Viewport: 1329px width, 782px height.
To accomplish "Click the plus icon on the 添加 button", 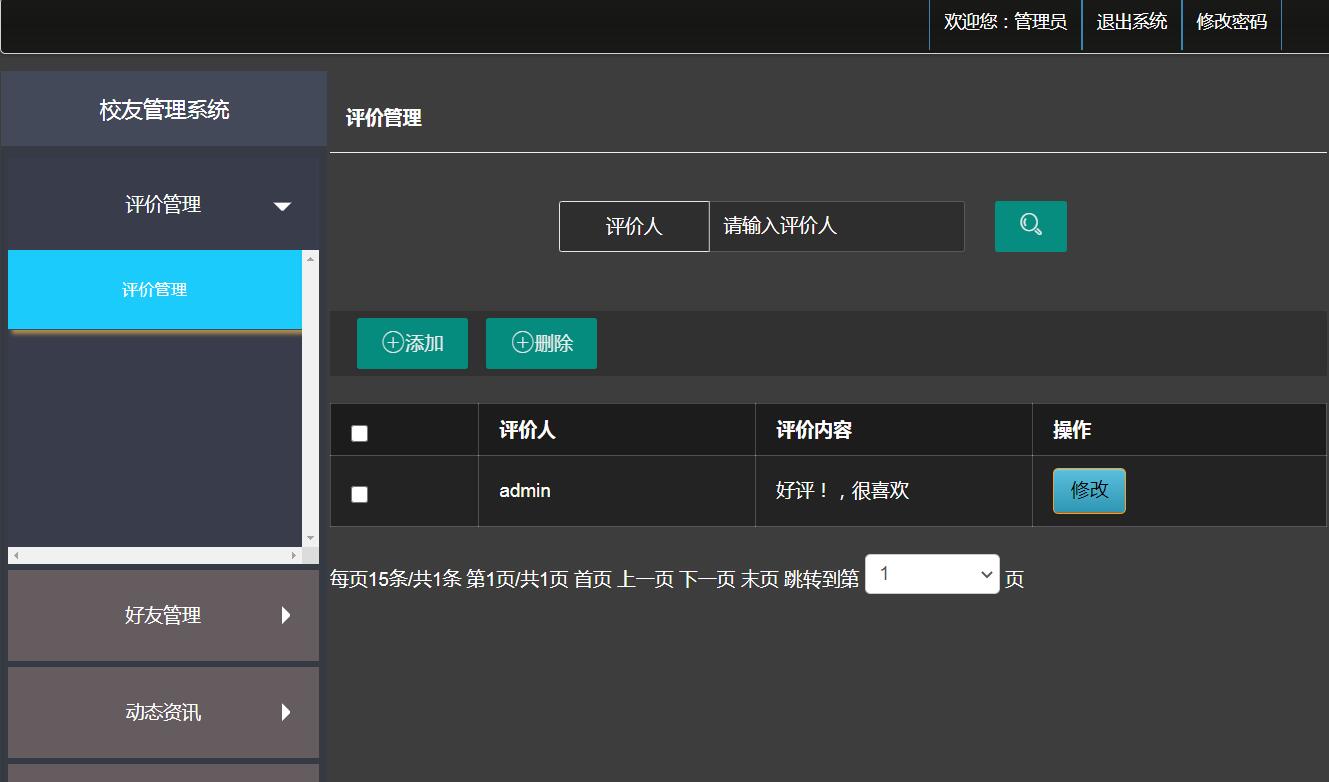I will [x=392, y=343].
